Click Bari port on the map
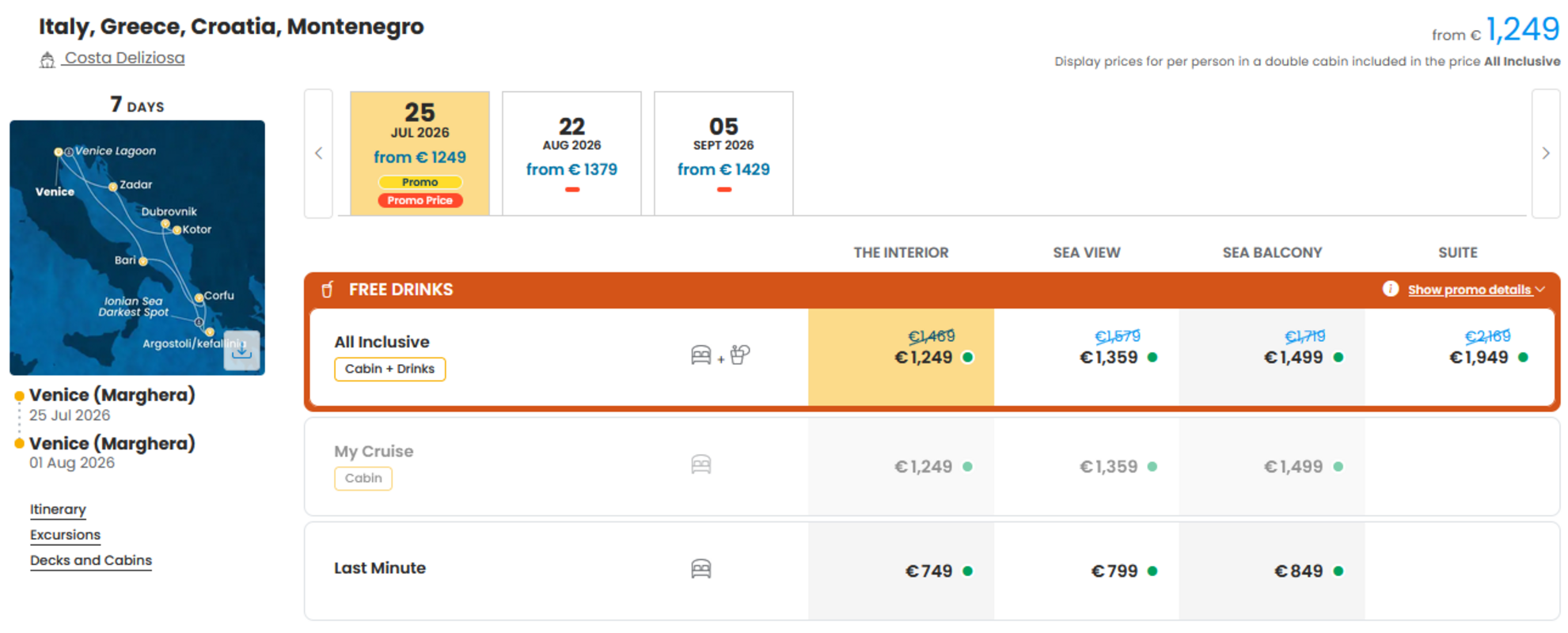This screenshot has width=1568, height=633. click(142, 260)
